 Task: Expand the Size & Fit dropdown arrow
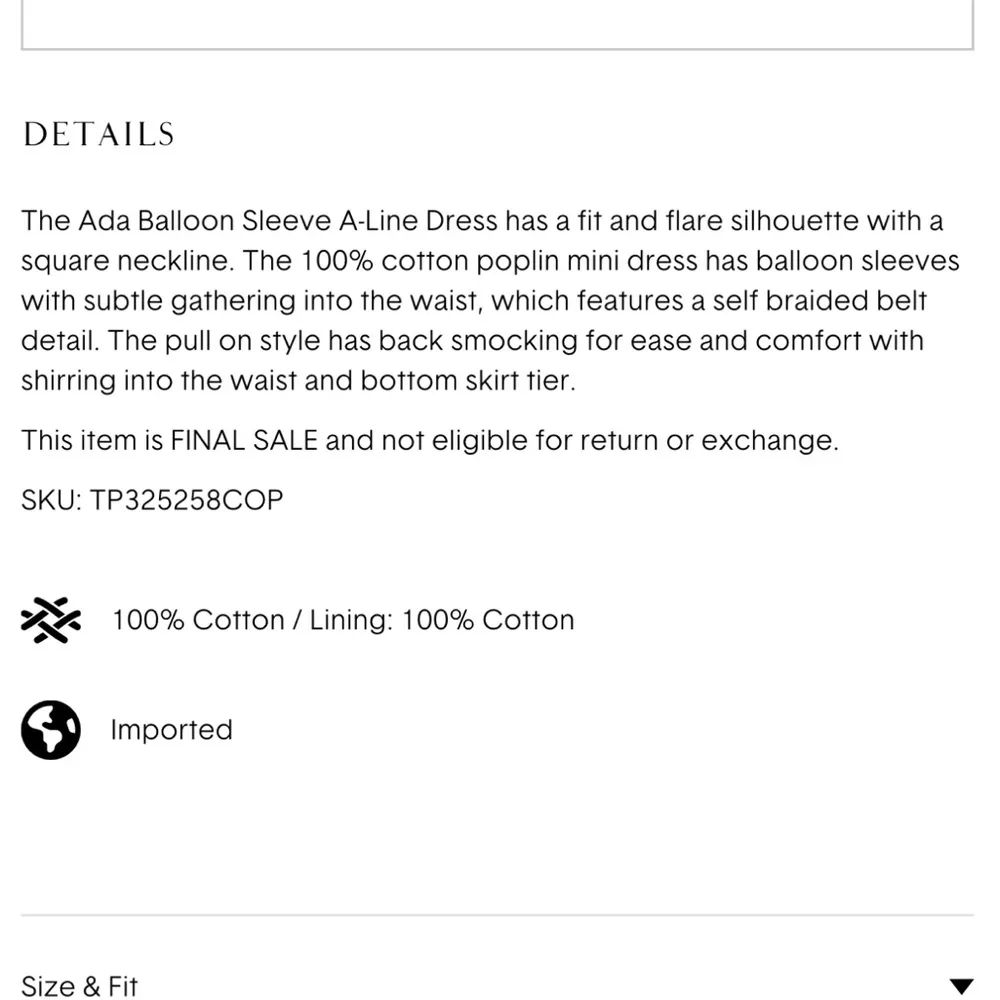960,986
